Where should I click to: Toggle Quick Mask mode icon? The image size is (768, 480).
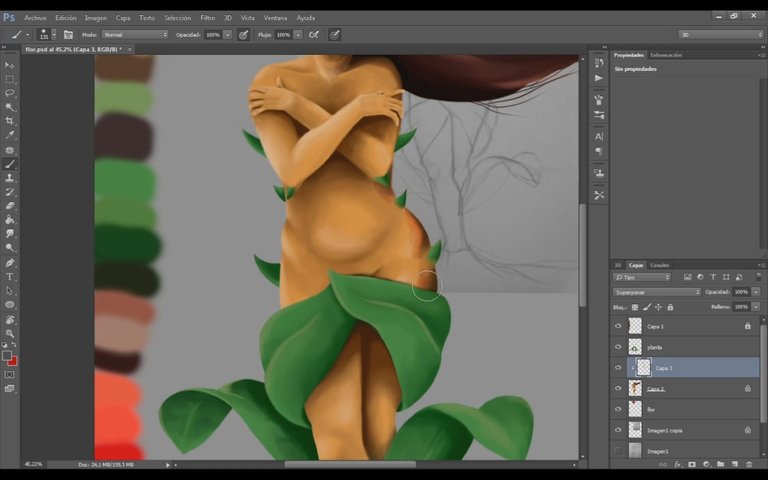tap(9, 375)
